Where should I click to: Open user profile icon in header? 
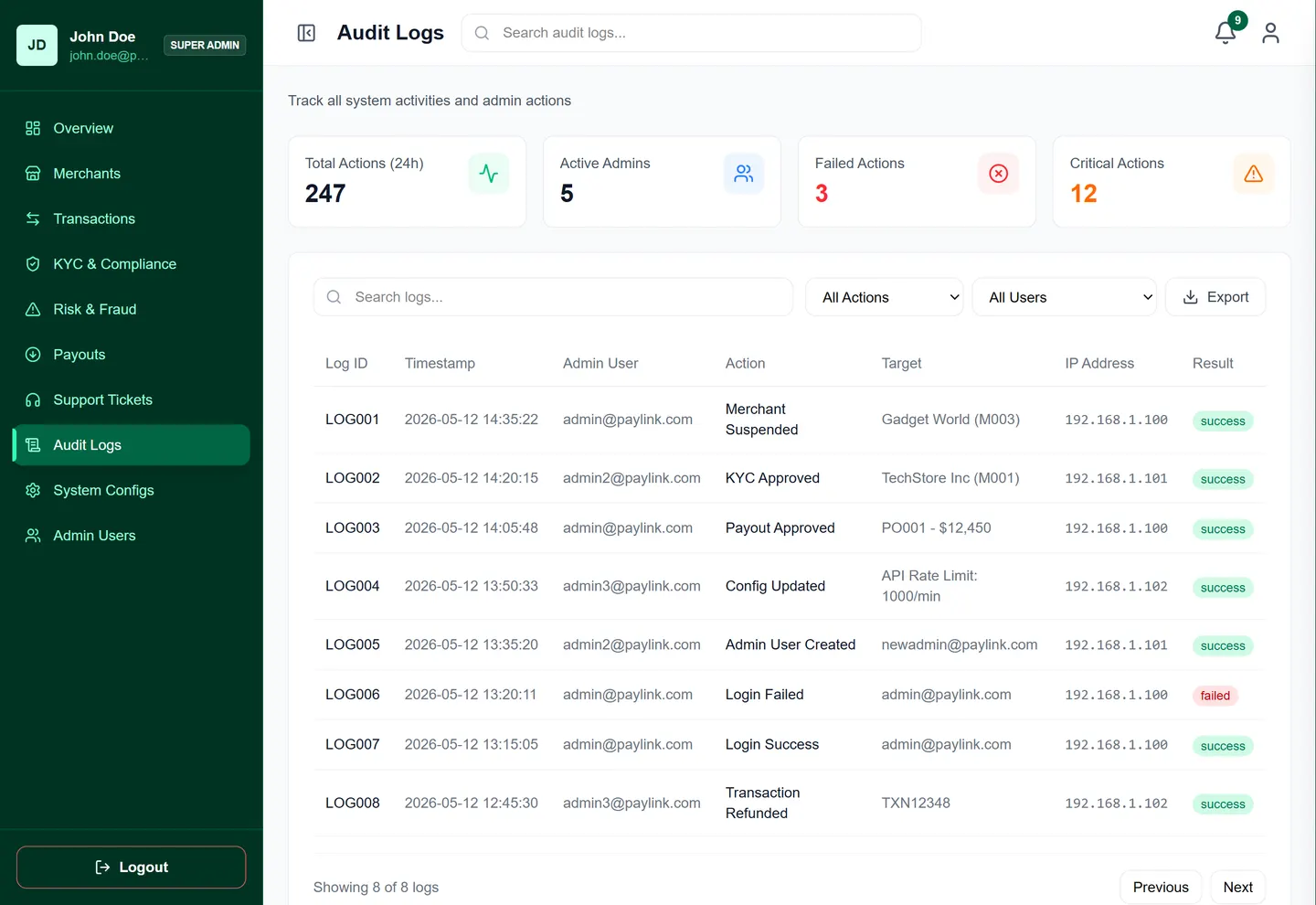1270,33
